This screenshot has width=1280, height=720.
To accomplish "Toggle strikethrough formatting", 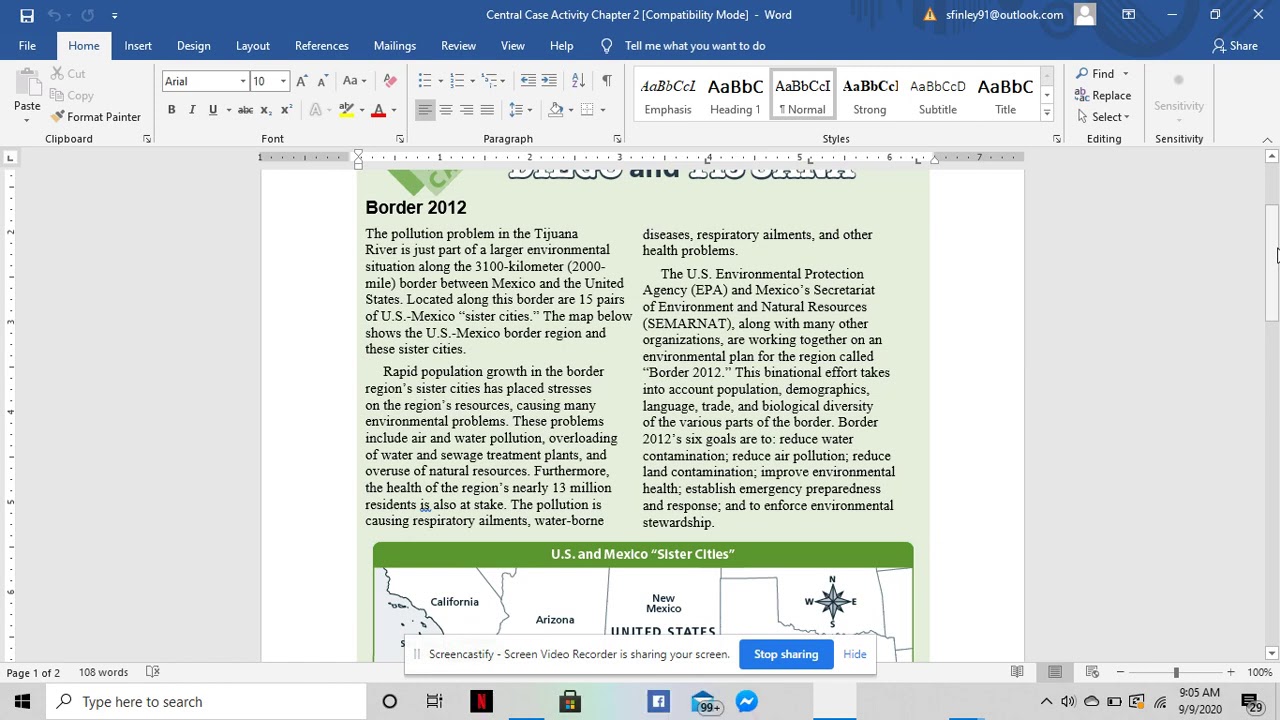I will coord(245,110).
